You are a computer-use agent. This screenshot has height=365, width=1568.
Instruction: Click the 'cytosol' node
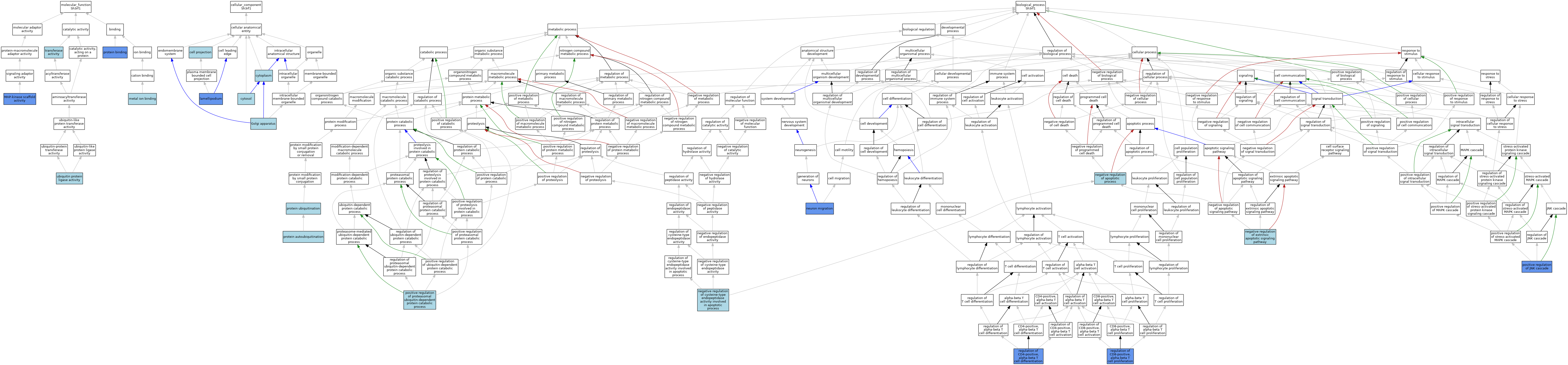point(246,98)
